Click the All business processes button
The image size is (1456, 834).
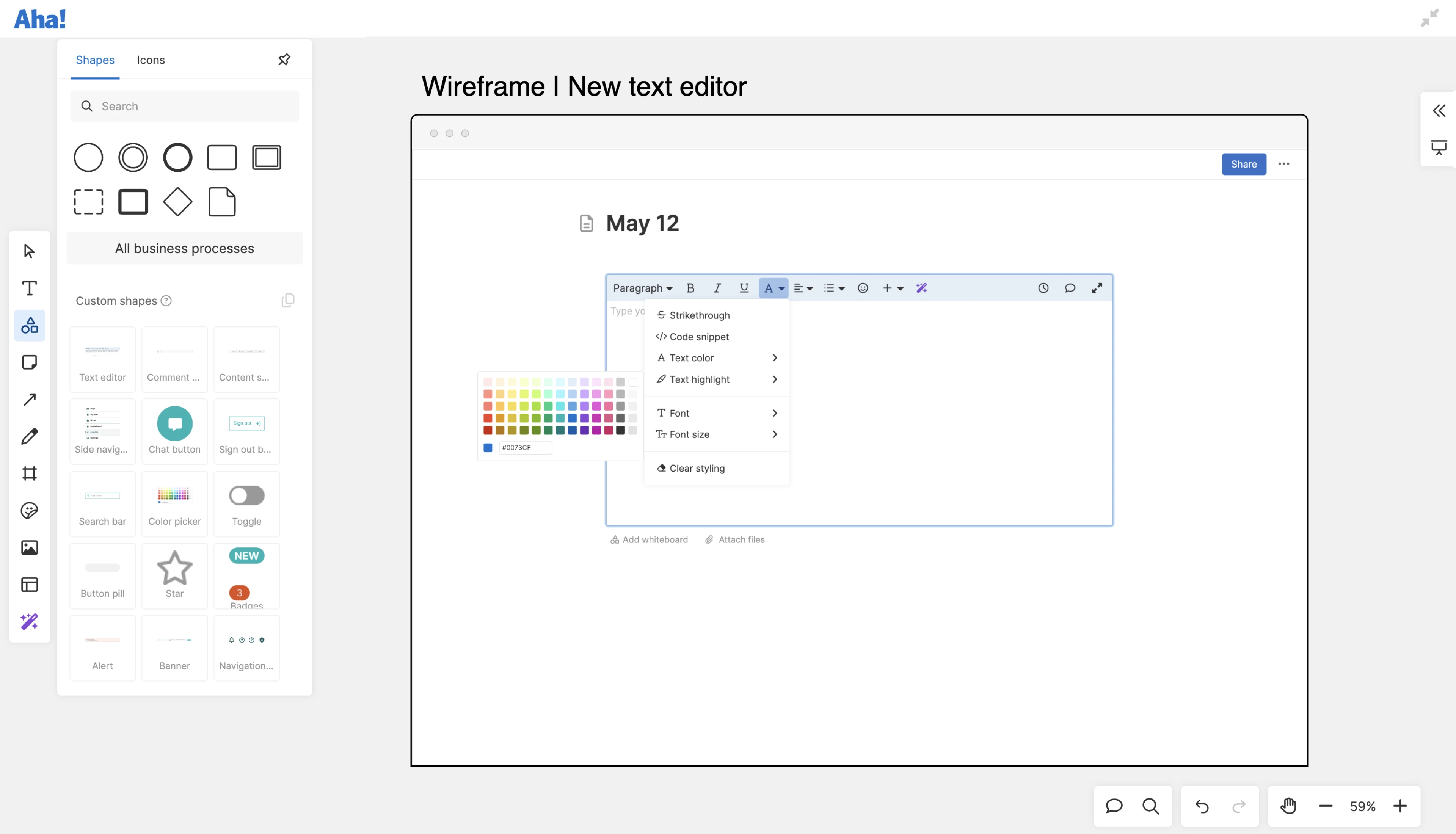pos(184,249)
